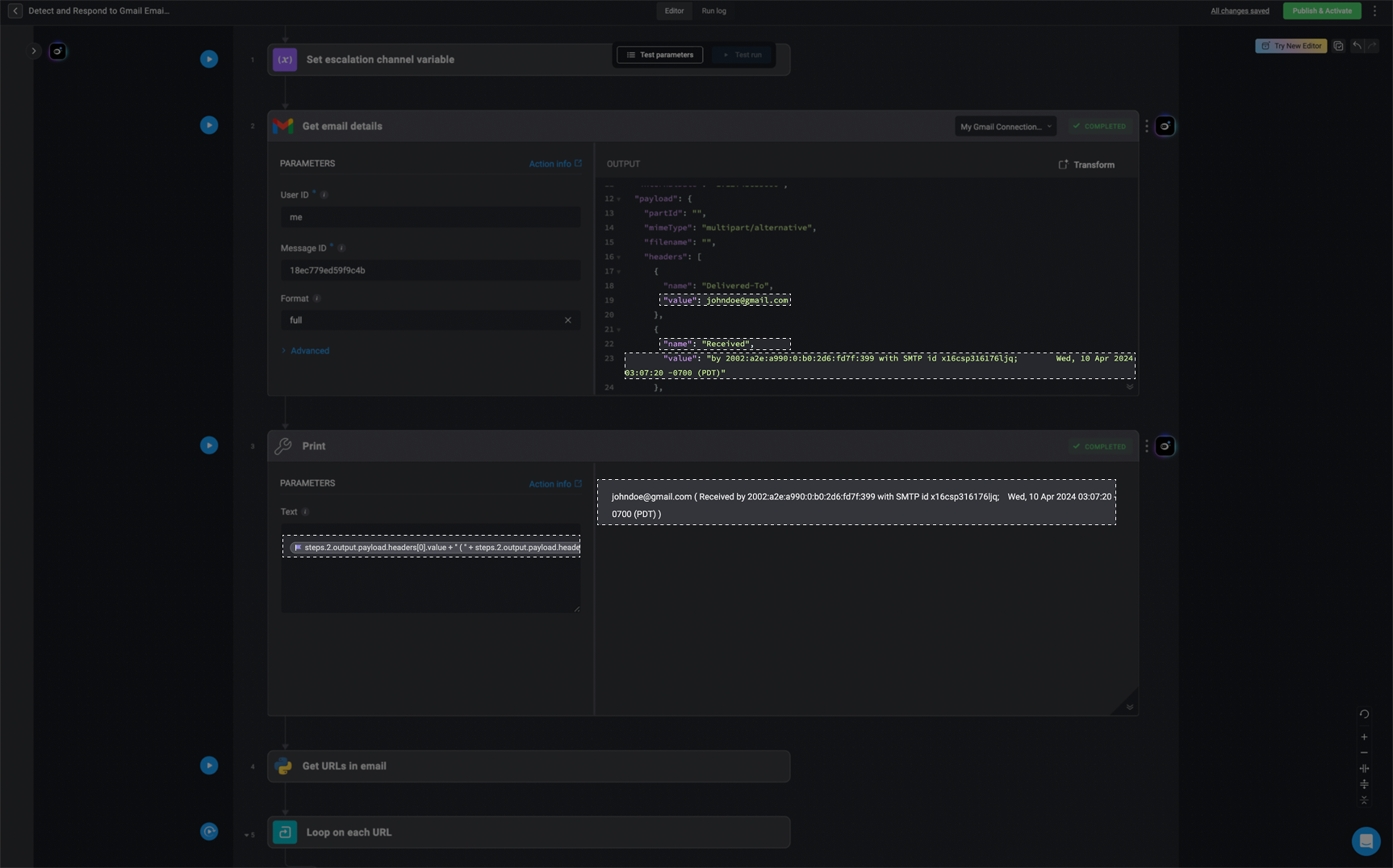This screenshot has width=1393, height=868.
Task: Collapse all steps with the bottom canvas icon
Action: click(1364, 800)
